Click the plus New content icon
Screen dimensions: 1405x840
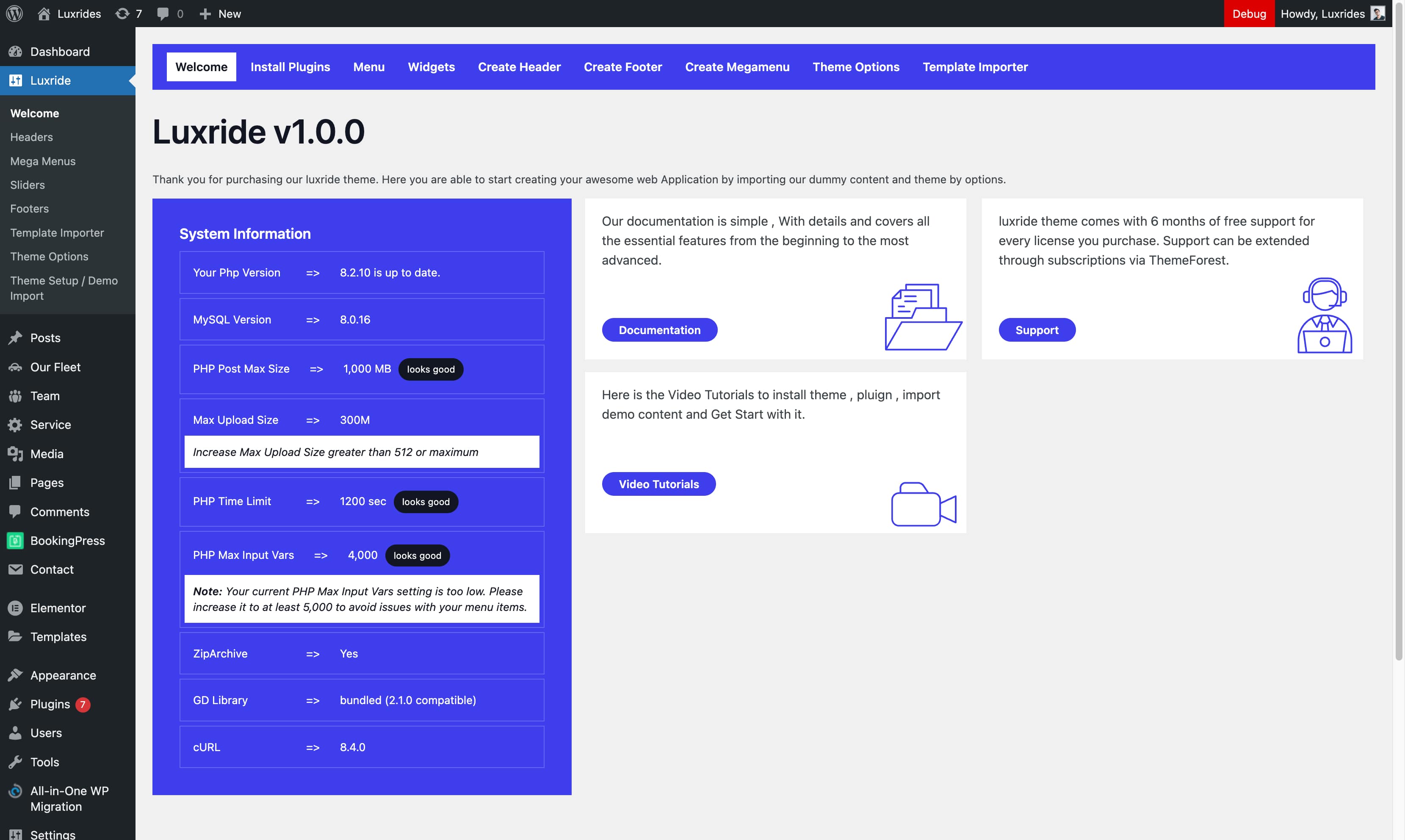[205, 14]
